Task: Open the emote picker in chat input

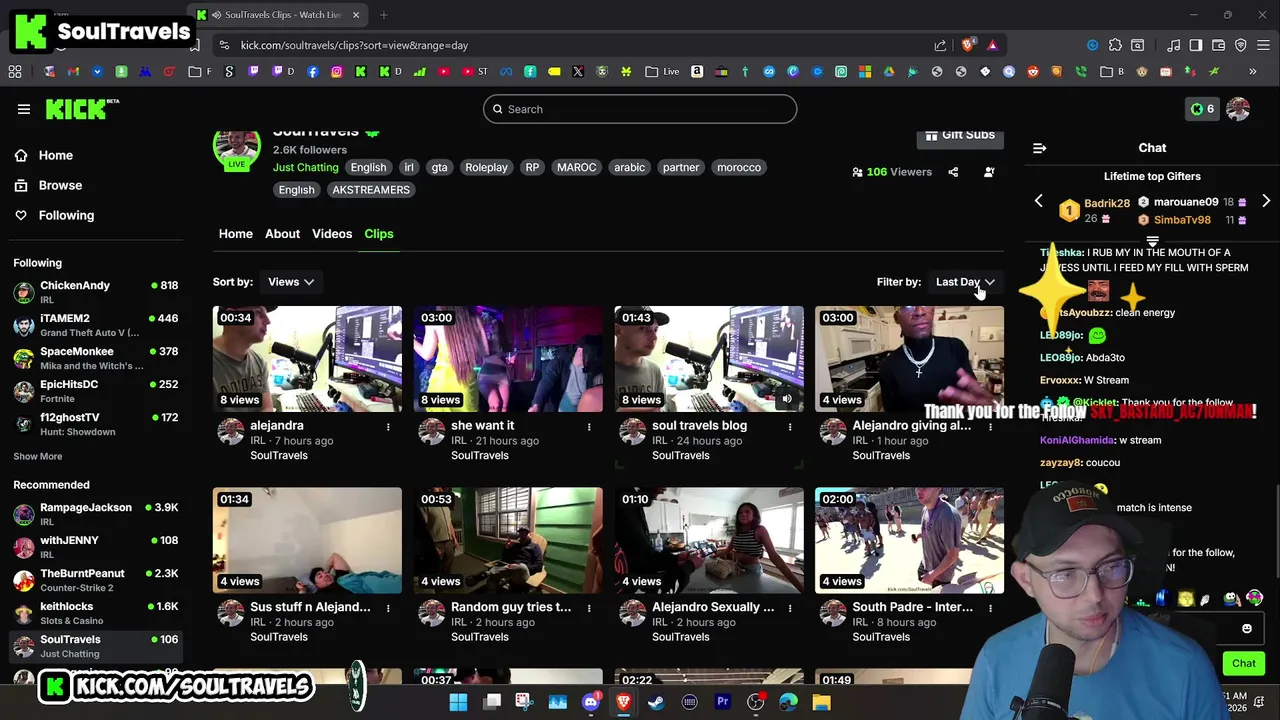Action: point(1246,629)
